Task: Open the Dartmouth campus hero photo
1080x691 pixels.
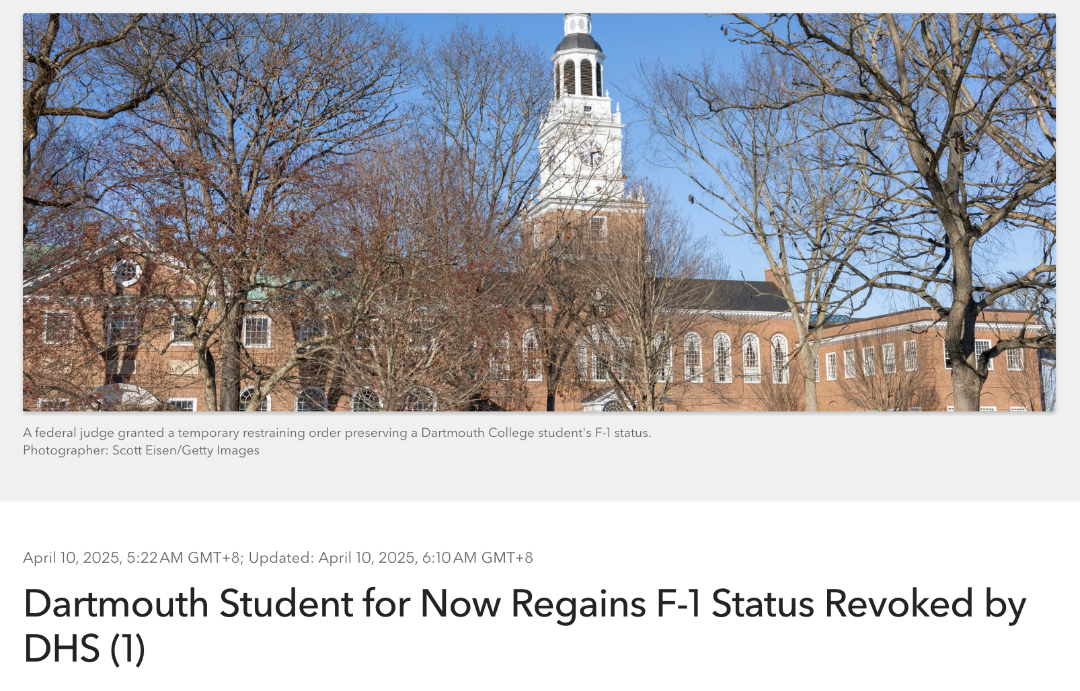Action: click(539, 212)
